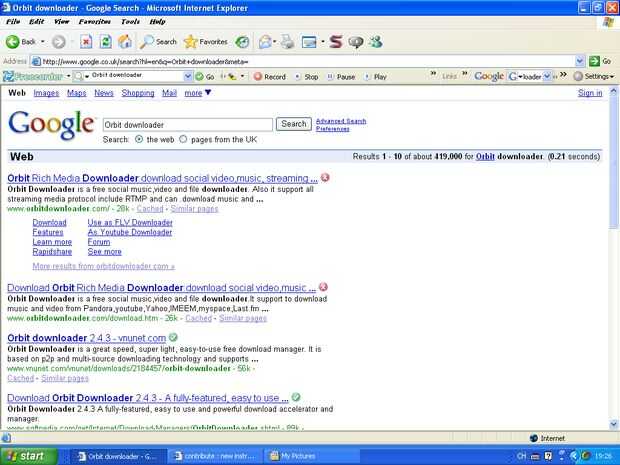Click the Google logo on page

(x=51, y=125)
